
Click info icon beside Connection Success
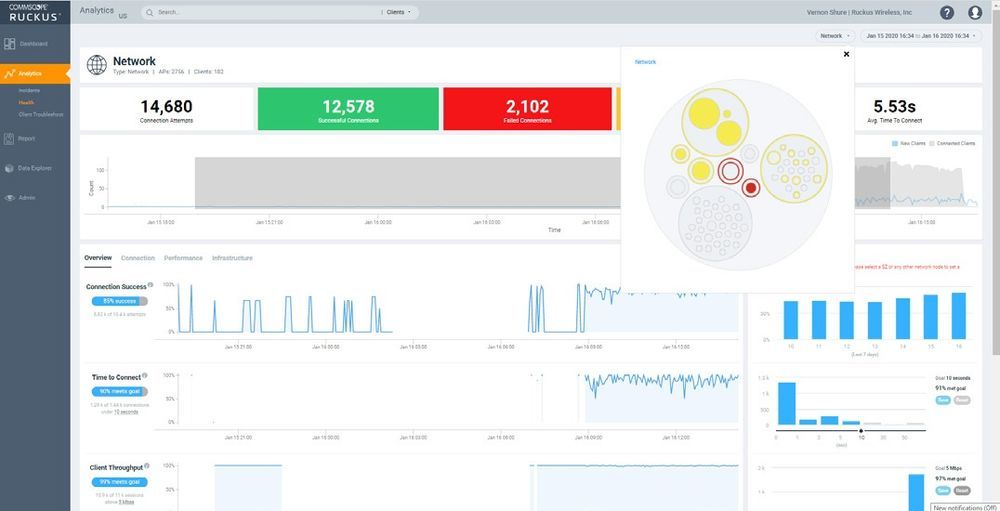pos(151,285)
